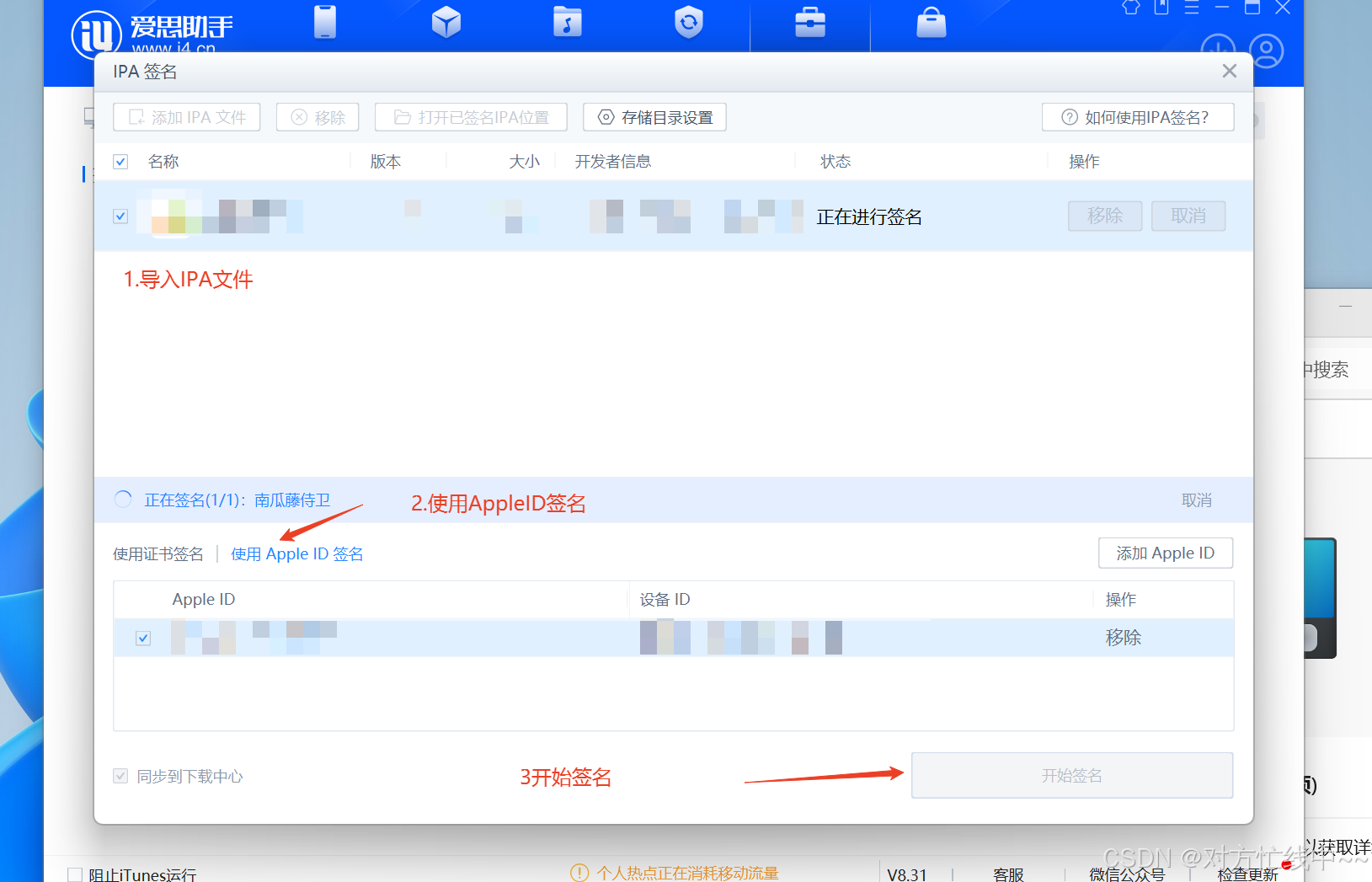Screen dimensions: 1372x882
Task: Open the store shopping bag icon
Action: click(x=932, y=22)
